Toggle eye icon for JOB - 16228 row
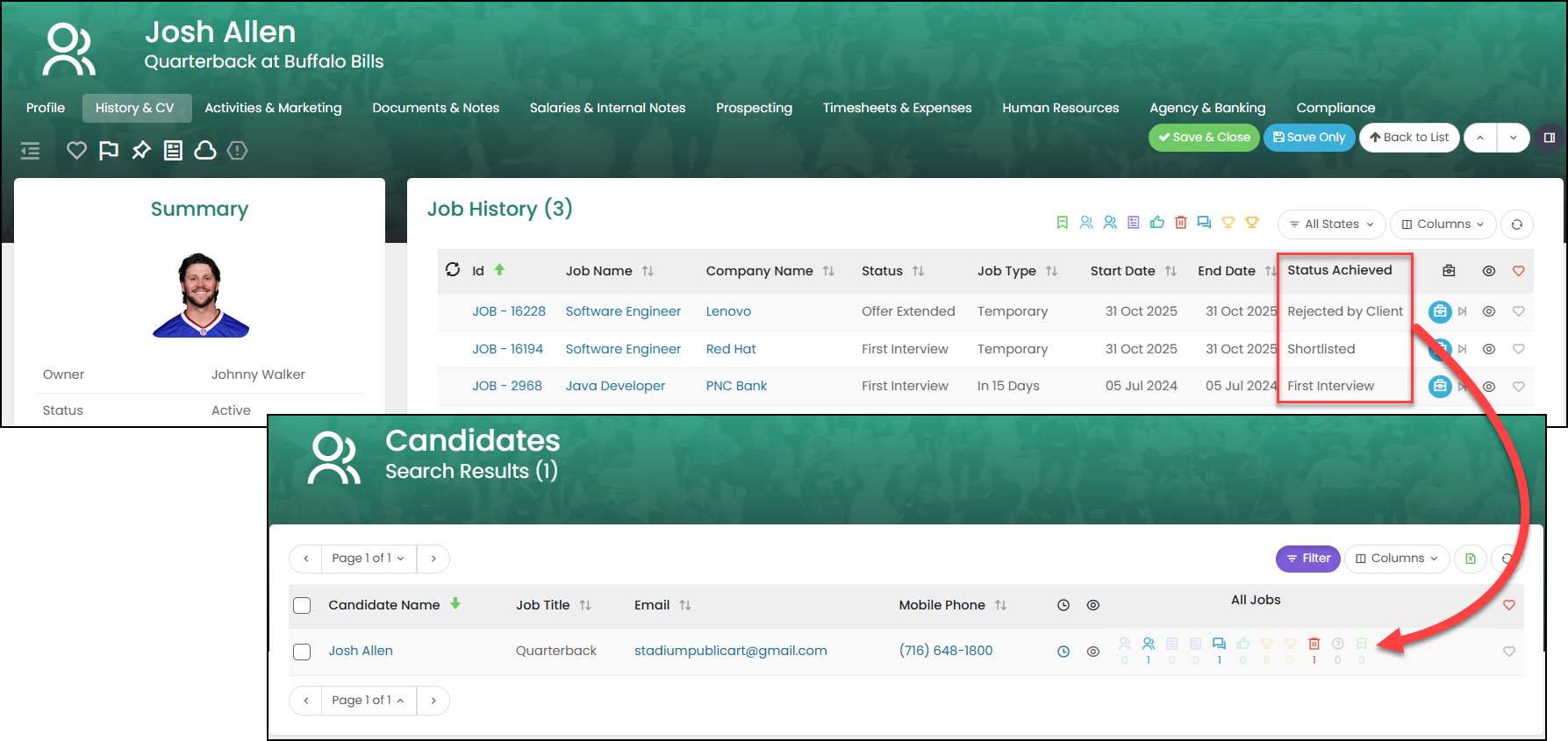The image size is (1568, 741). [1489, 311]
